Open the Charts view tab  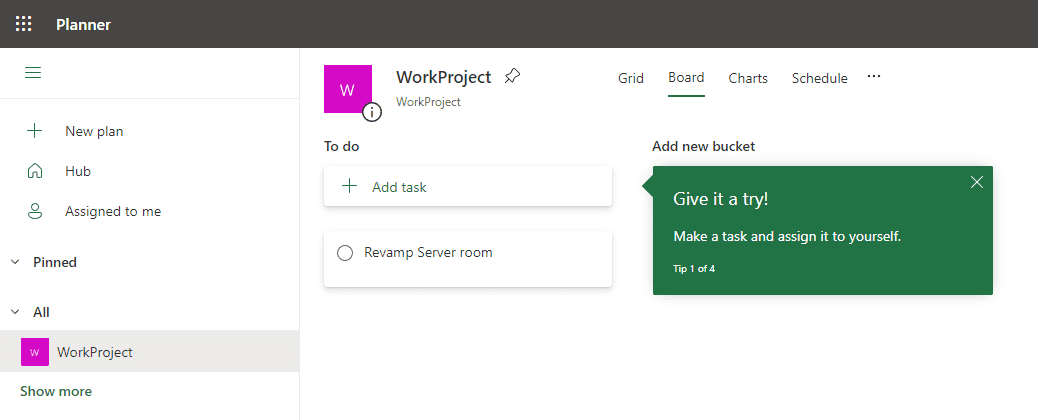pyautogui.click(x=748, y=78)
